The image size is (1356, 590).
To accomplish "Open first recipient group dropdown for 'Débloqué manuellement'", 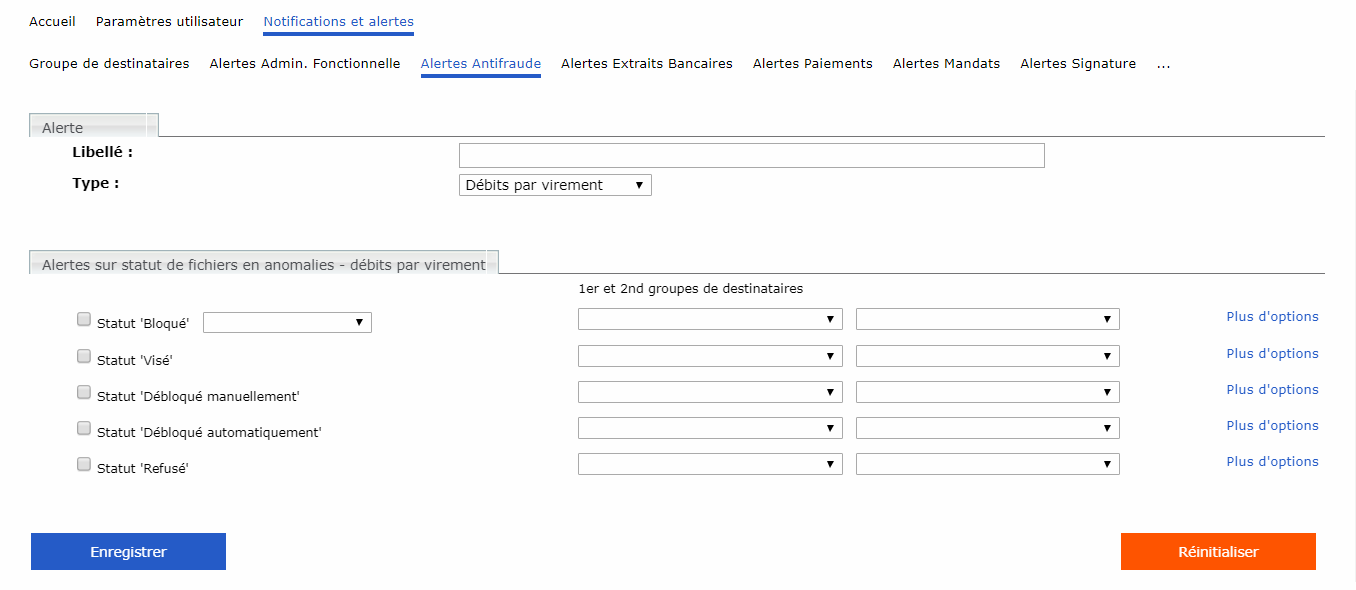I will pos(710,392).
